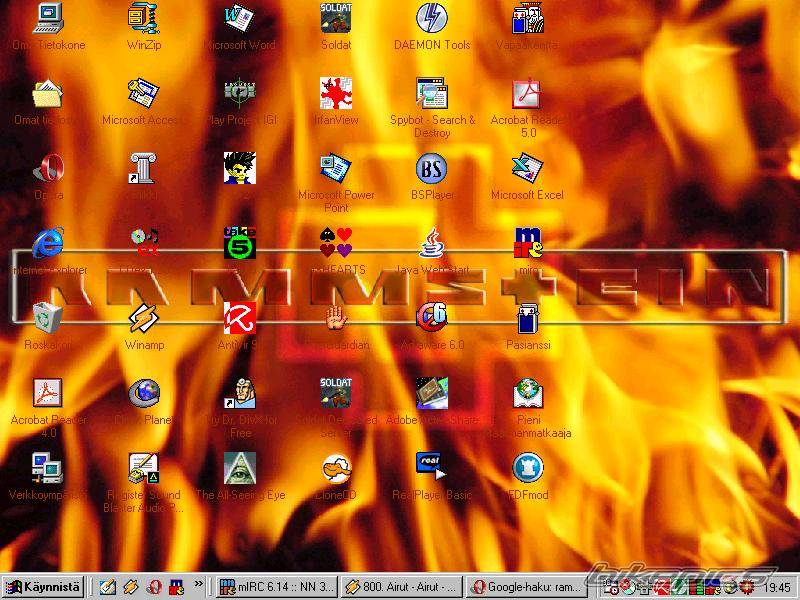Screen dimensions: 800x600
Task: Select the Microsoft Access desktop icon
Action: click(x=144, y=93)
